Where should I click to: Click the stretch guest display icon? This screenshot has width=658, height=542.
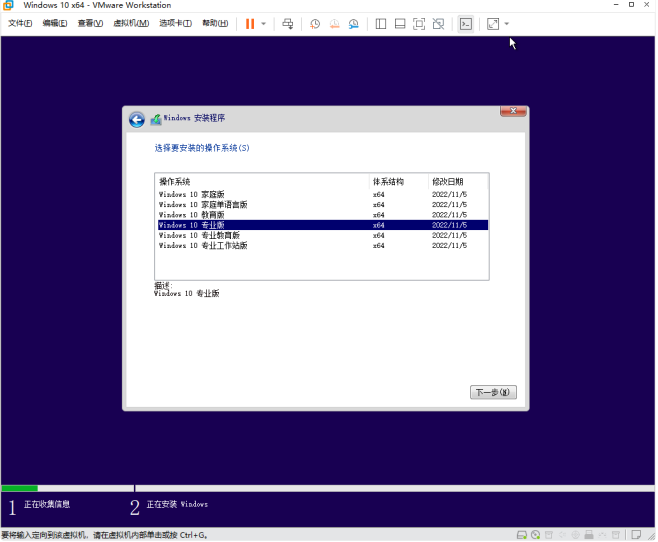click(493, 24)
